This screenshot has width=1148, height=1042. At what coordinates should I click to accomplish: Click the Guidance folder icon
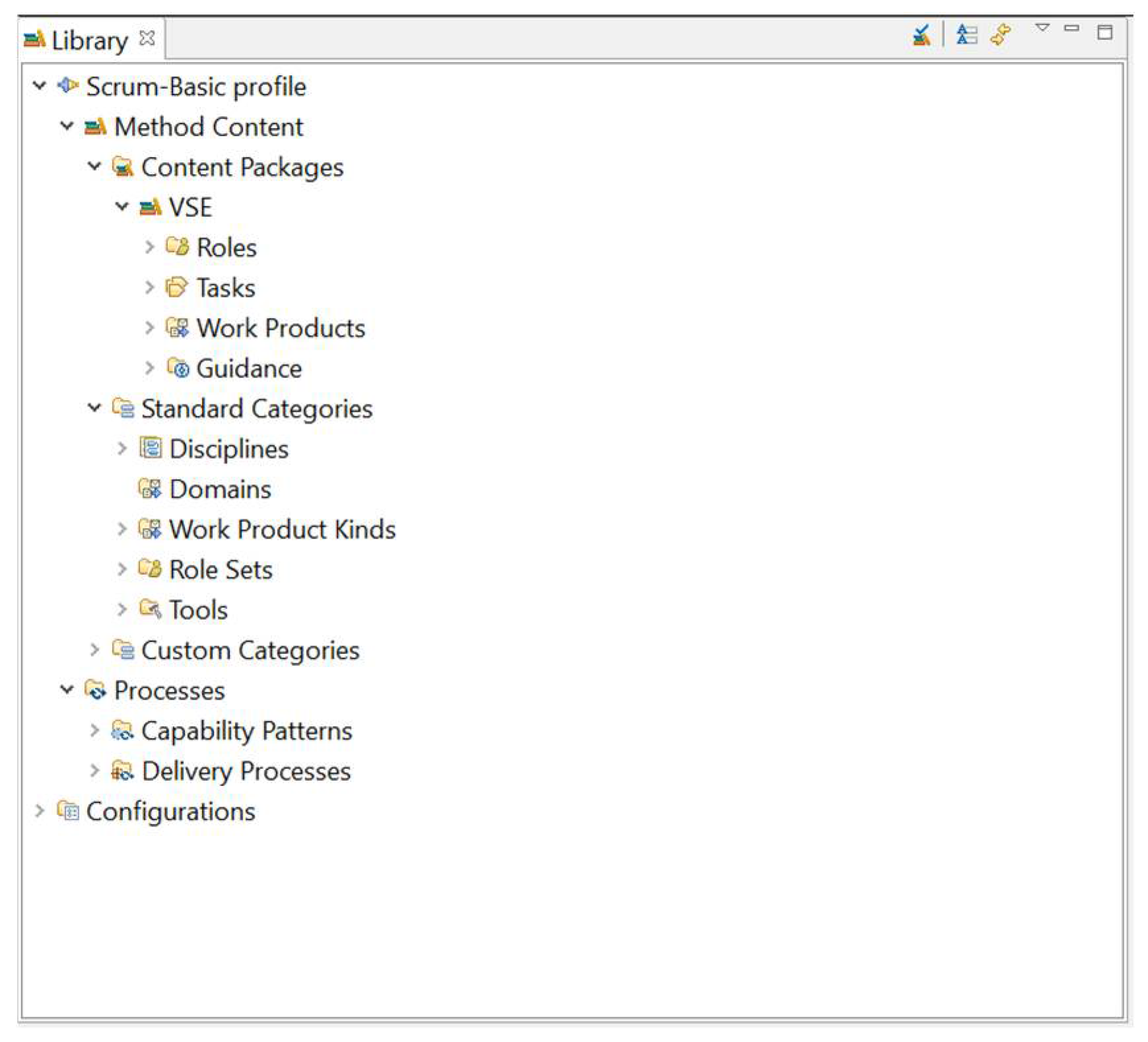tap(178, 368)
